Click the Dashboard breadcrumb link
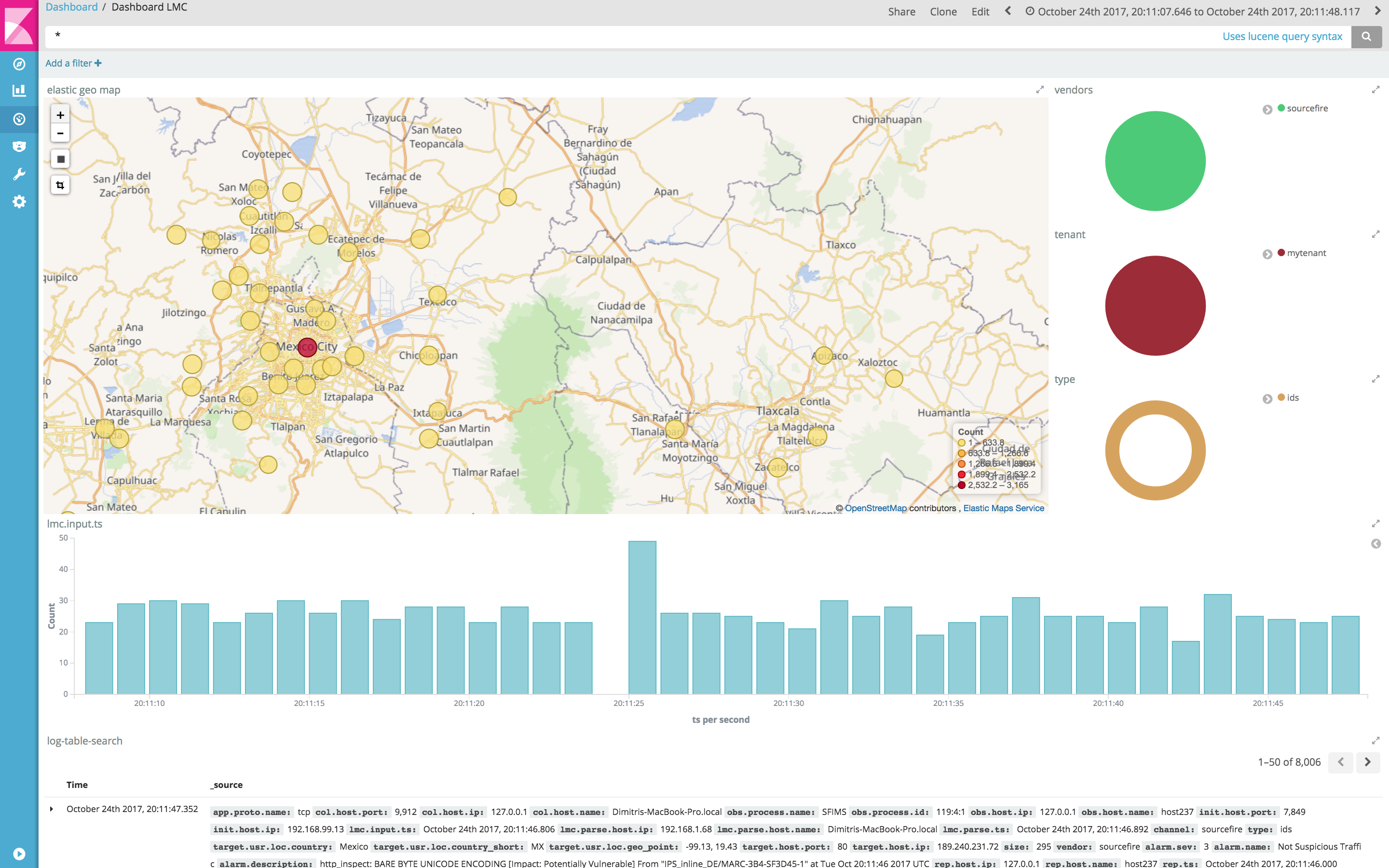This screenshot has width=1389, height=868. [x=72, y=7]
